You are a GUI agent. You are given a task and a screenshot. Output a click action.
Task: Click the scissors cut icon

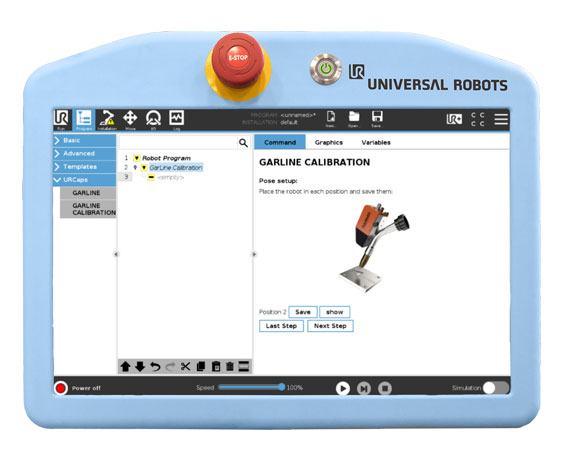(x=185, y=367)
